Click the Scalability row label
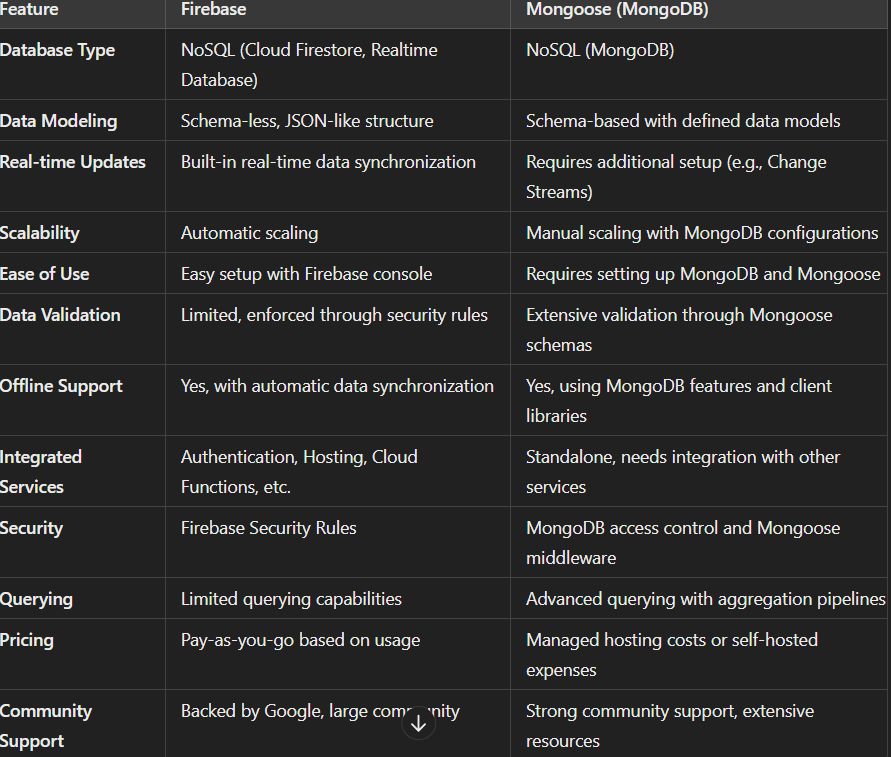This screenshot has width=891, height=757. coord(39,233)
